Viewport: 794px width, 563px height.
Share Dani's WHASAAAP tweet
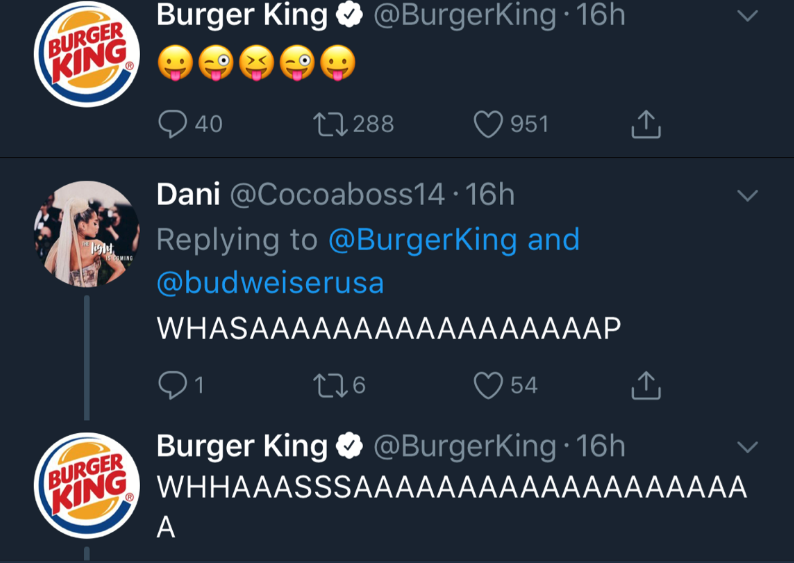pyautogui.click(x=646, y=384)
